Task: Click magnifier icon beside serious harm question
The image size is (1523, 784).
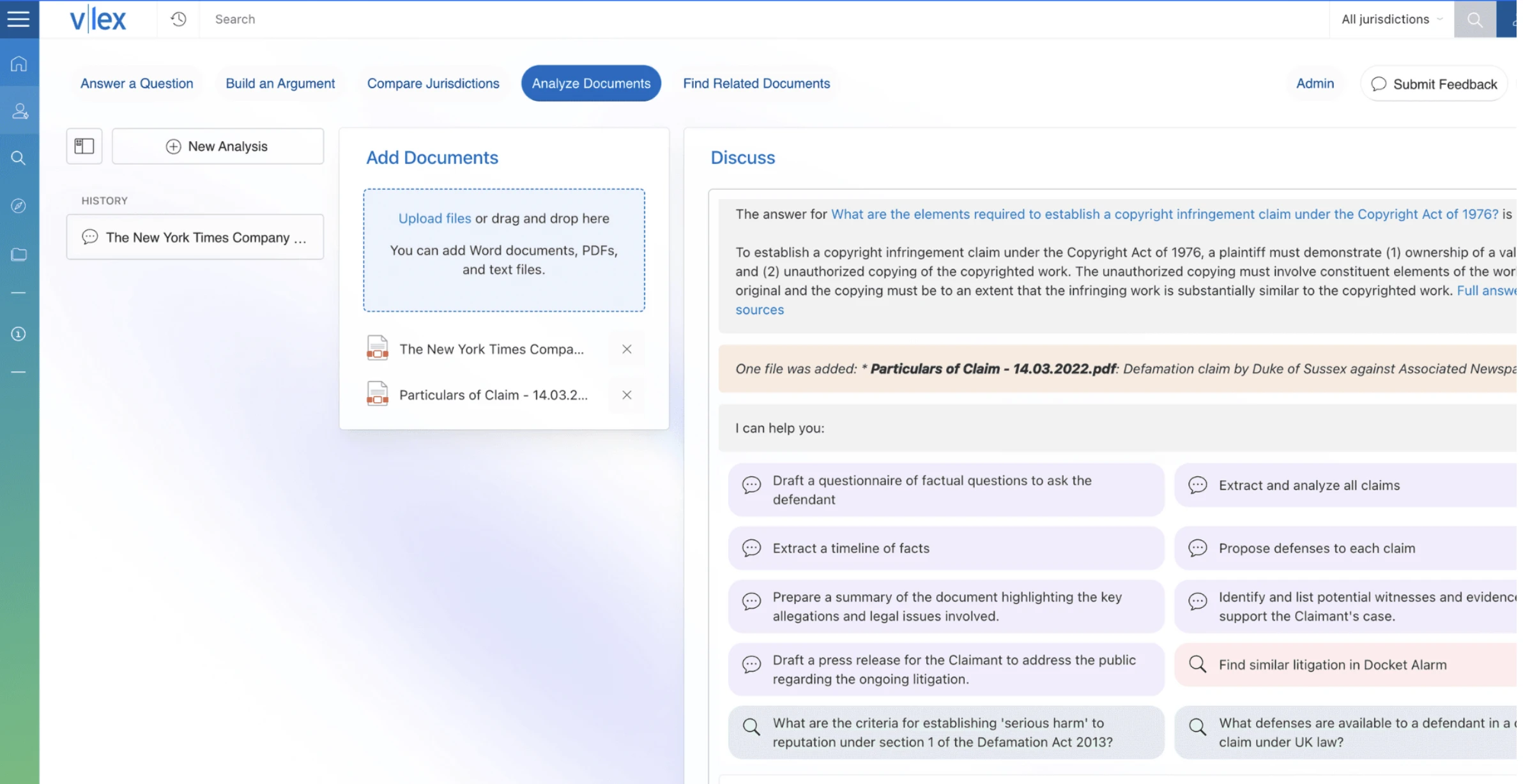Action: pos(751,727)
